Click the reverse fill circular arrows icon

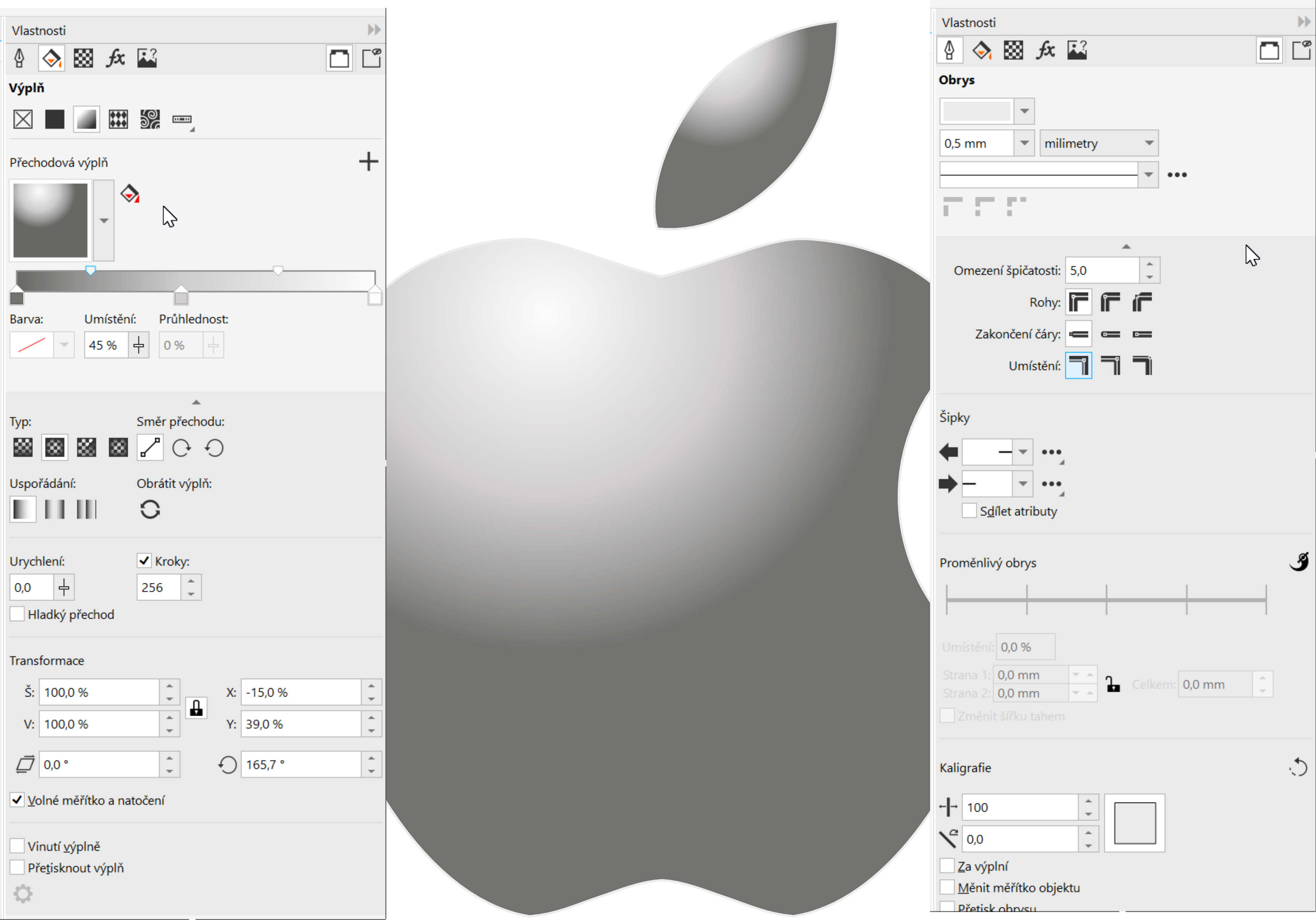pos(149,509)
